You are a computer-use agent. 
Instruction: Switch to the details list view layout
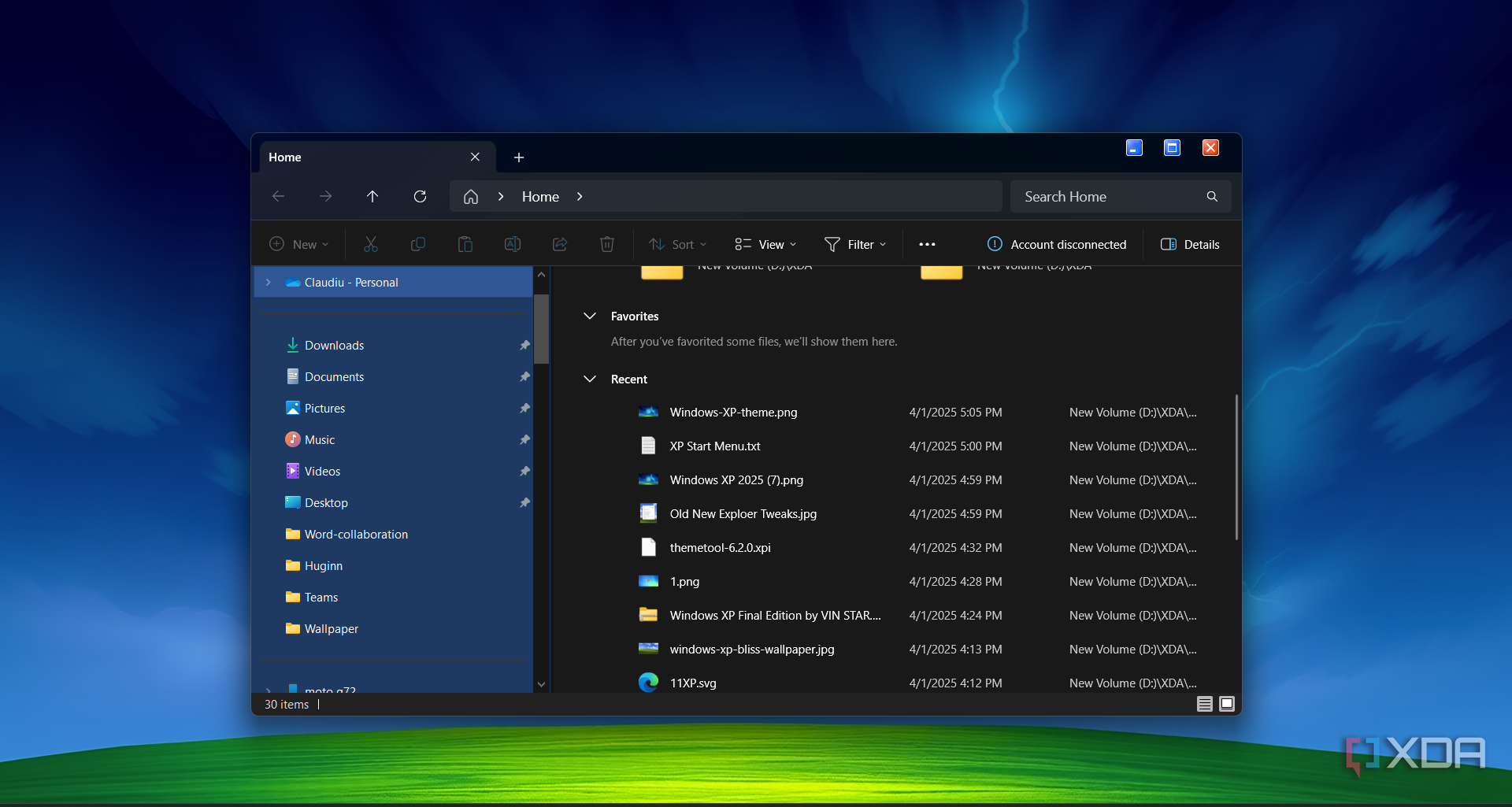pos(1204,704)
